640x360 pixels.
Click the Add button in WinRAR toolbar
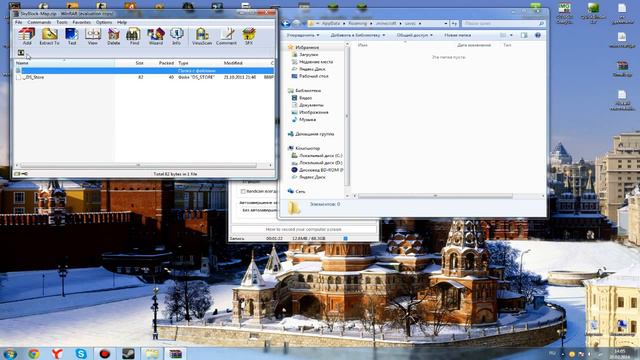coord(27,36)
